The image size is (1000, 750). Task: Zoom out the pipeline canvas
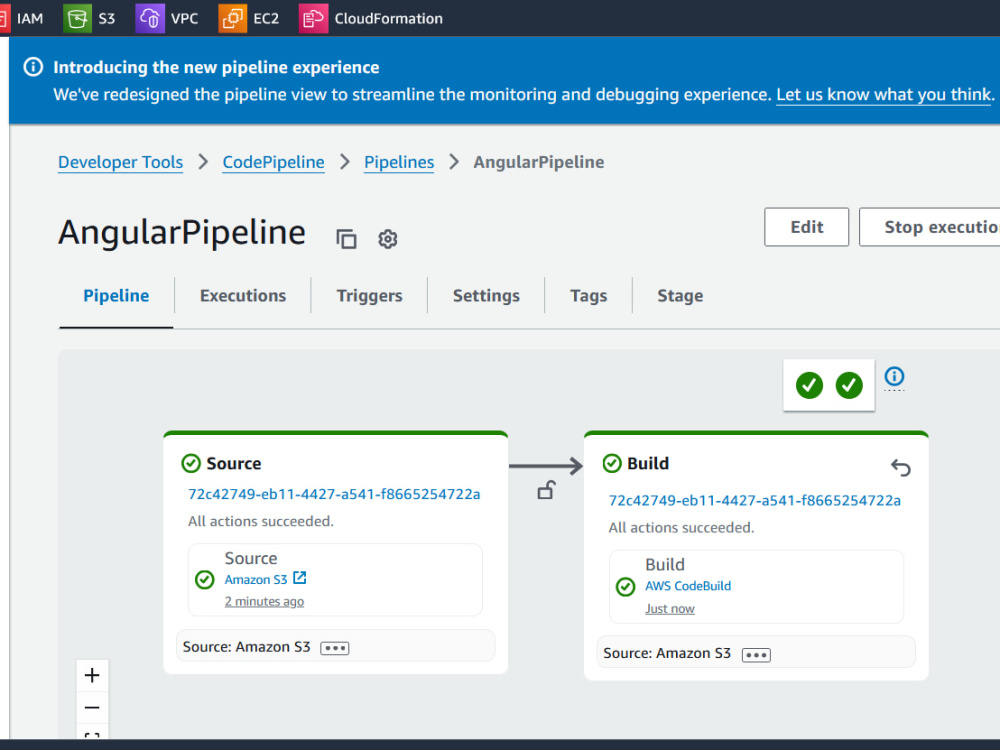pyautogui.click(x=92, y=707)
